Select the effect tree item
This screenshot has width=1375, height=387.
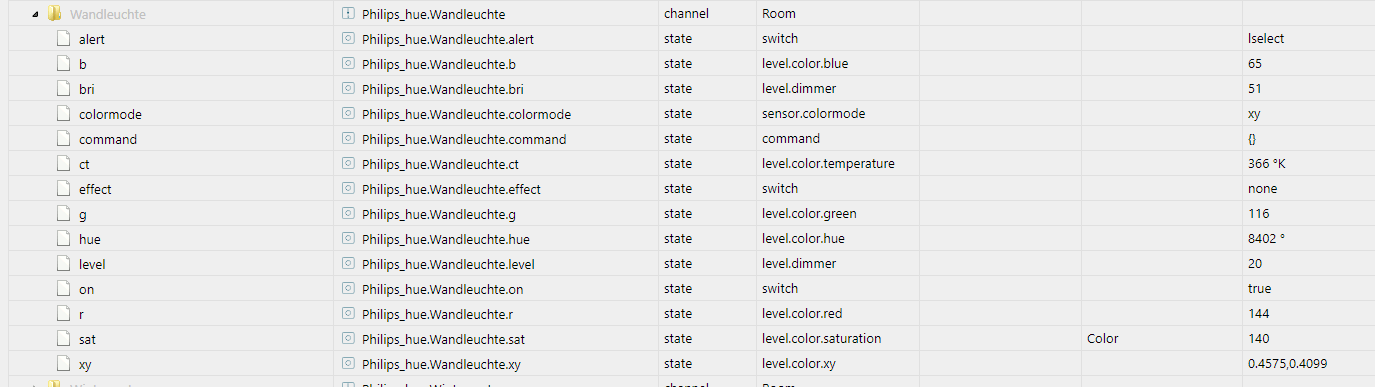tap(95, 189)
